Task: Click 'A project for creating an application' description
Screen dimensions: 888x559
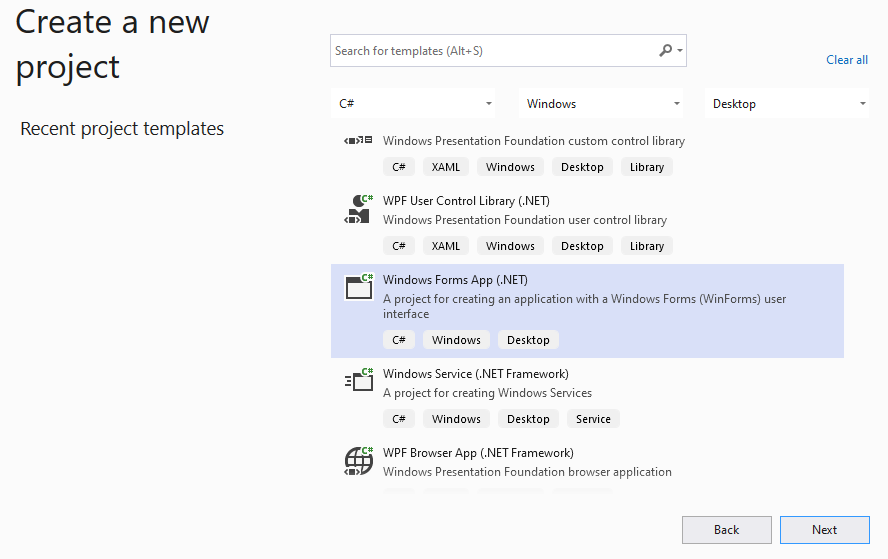Action: 584,306
